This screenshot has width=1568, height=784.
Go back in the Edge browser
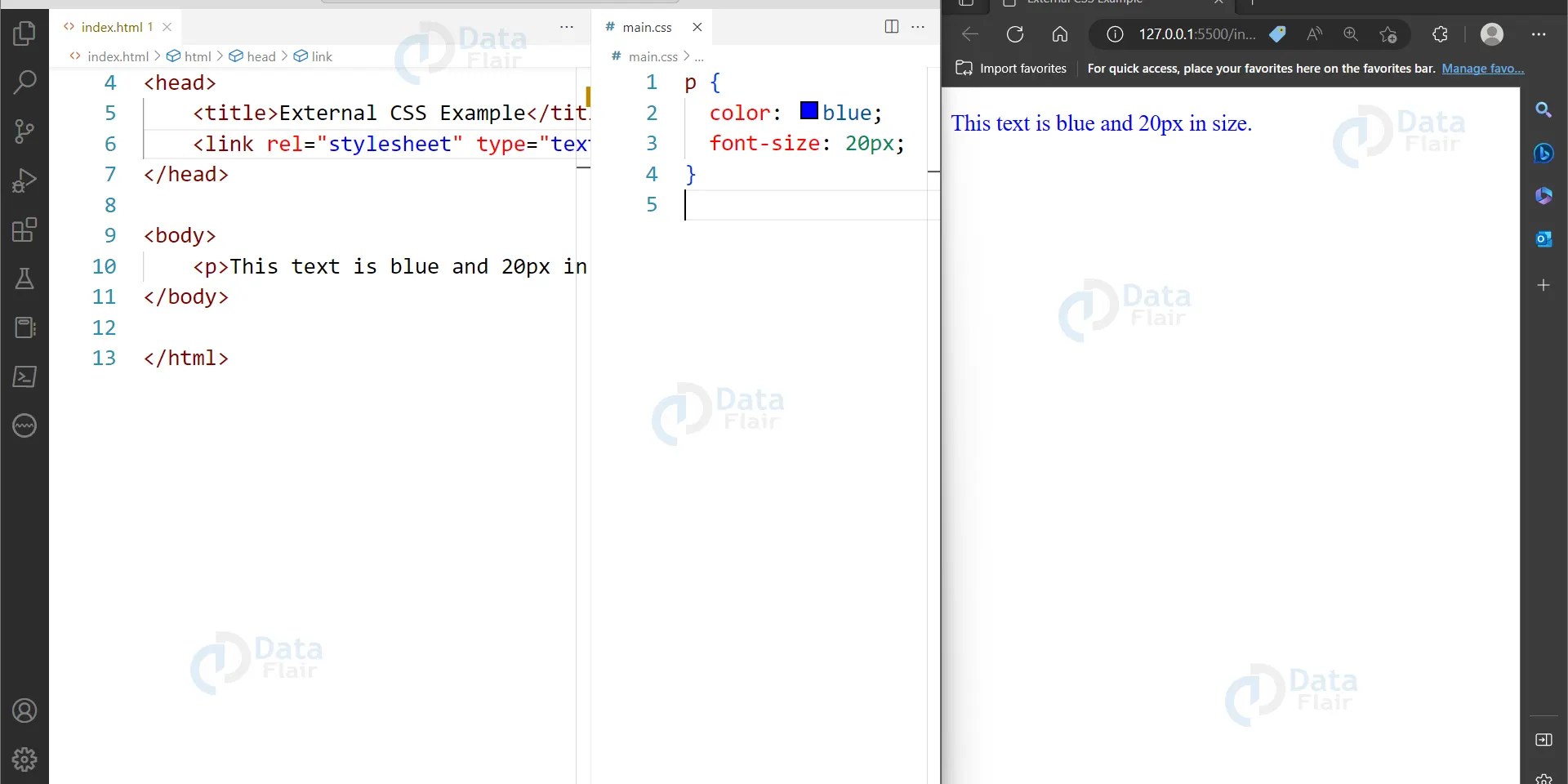(x=969, y=34)
